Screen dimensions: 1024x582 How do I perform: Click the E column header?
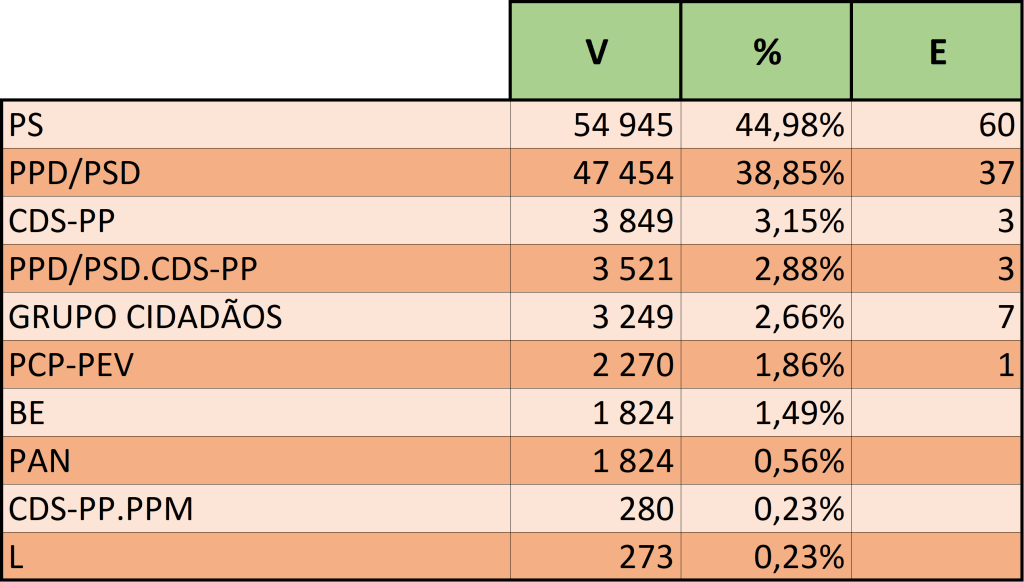pyautogui.click(x=937, y=52)
